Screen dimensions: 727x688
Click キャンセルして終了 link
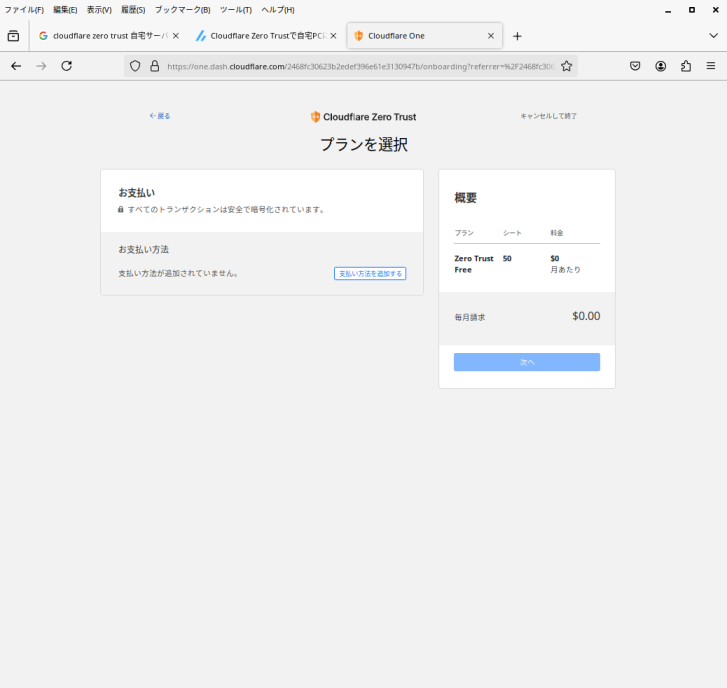[x=548, y=116]
